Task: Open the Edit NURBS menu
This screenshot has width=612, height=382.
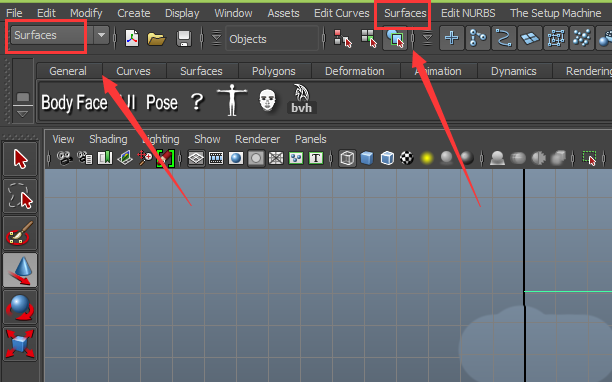Action: coord(468,13)
